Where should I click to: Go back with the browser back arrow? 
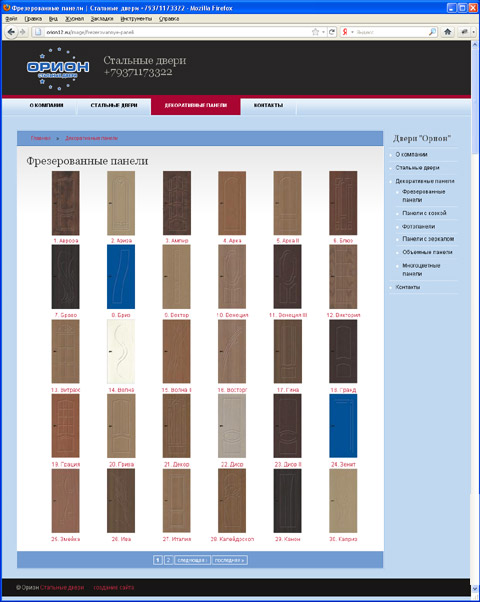[x=11, y=32]
